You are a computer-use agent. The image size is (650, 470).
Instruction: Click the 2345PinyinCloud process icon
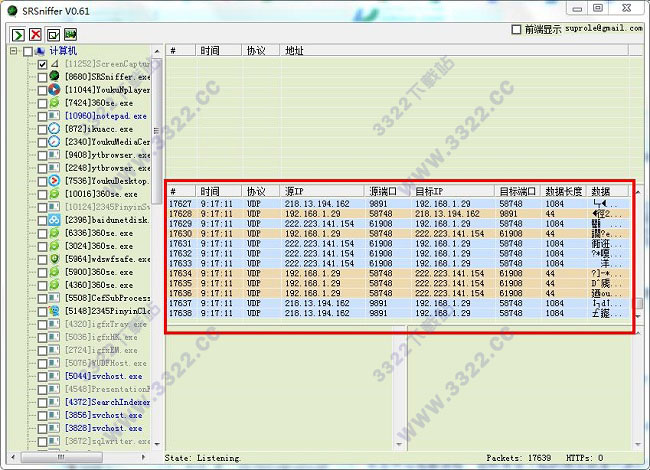pyautogui.click(x=55, y=311)
